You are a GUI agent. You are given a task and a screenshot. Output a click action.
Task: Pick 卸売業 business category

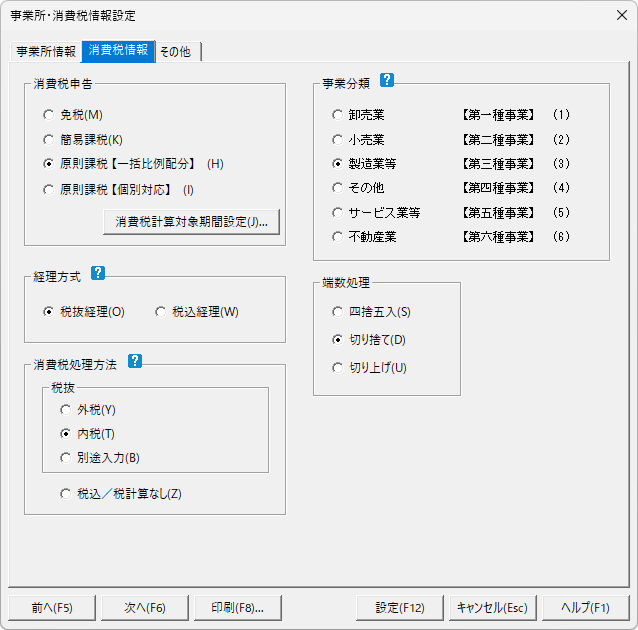pos(338,115)
